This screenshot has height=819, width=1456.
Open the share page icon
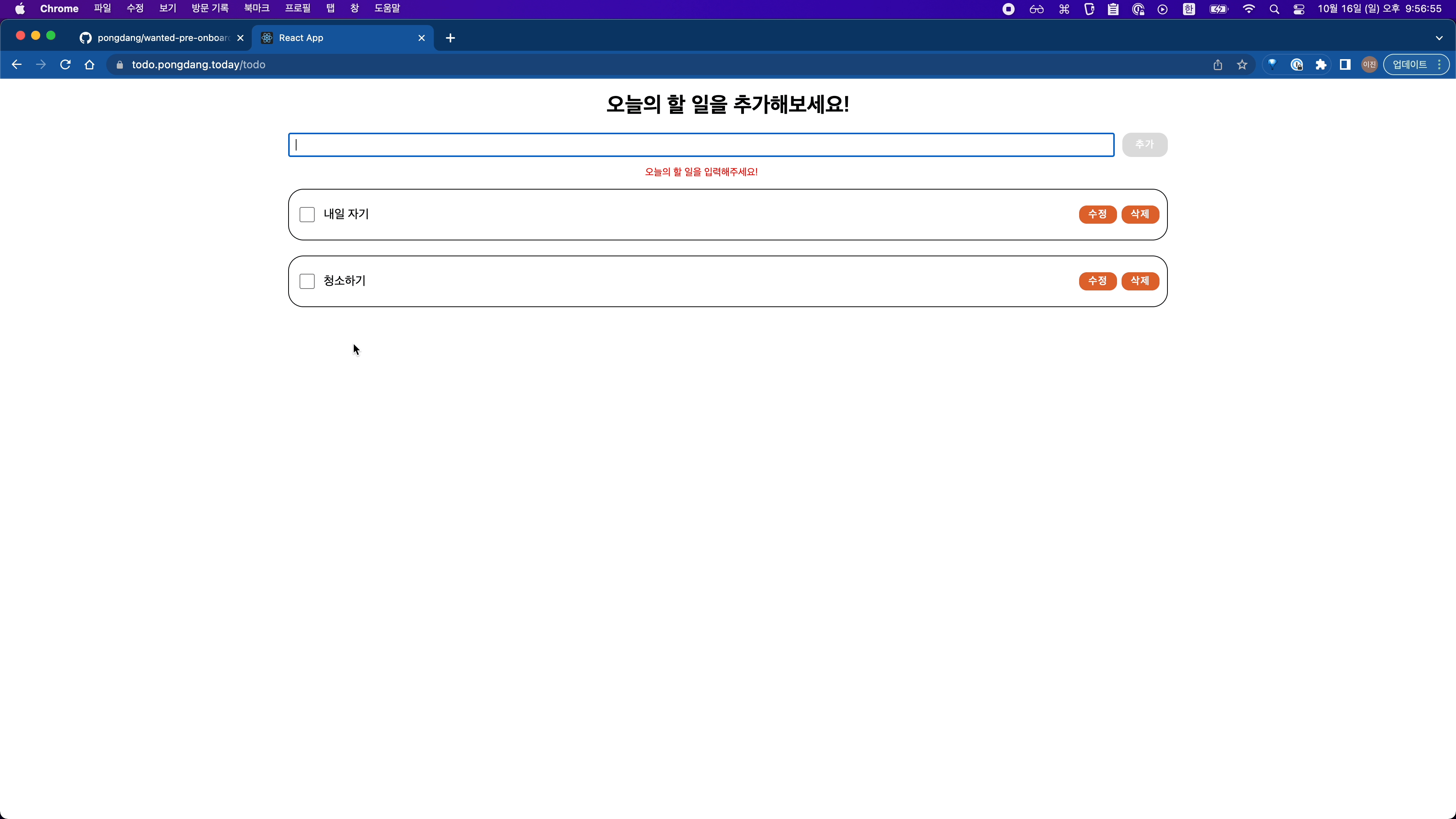pos(1218,64)
